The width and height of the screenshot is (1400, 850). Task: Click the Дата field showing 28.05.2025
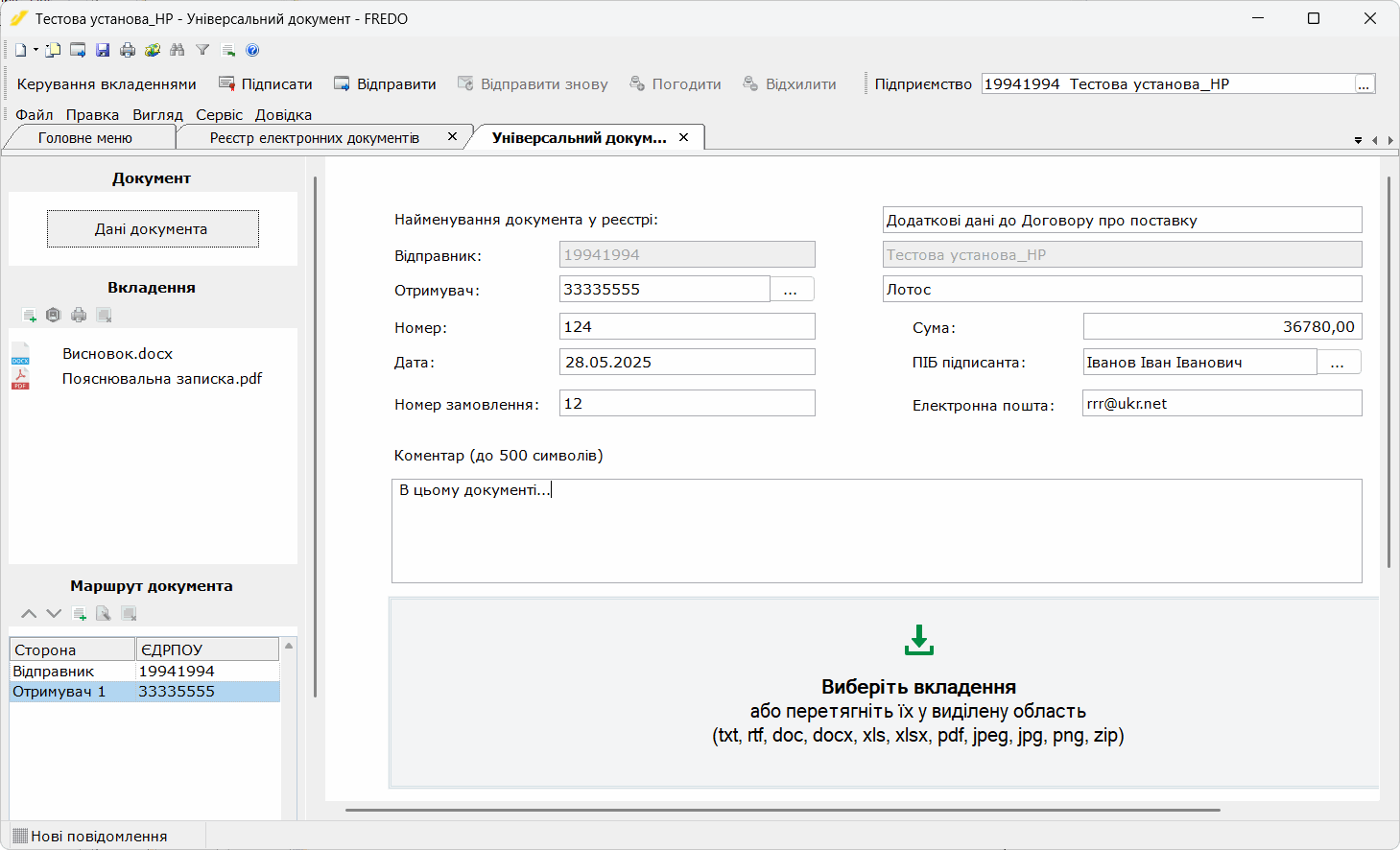(x=687, y=362)
